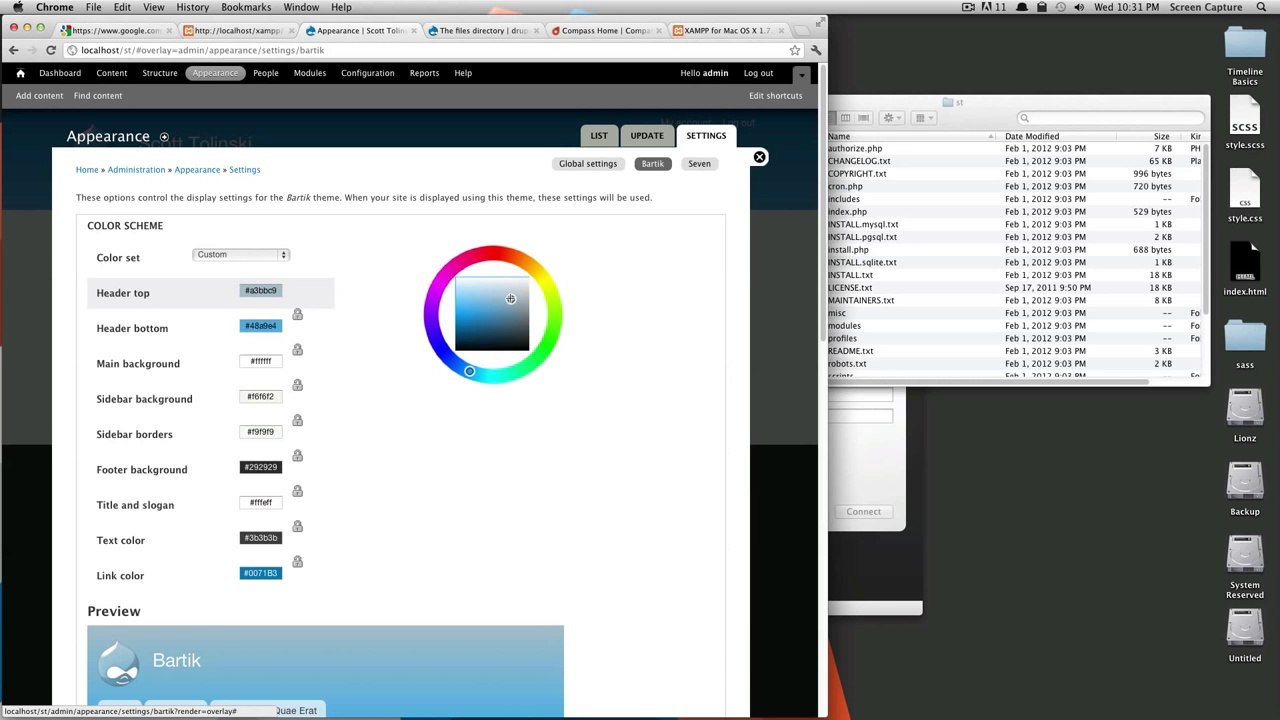Open Chrome's wrench settings menu
Screen dimensions: 1280x720
816,50
